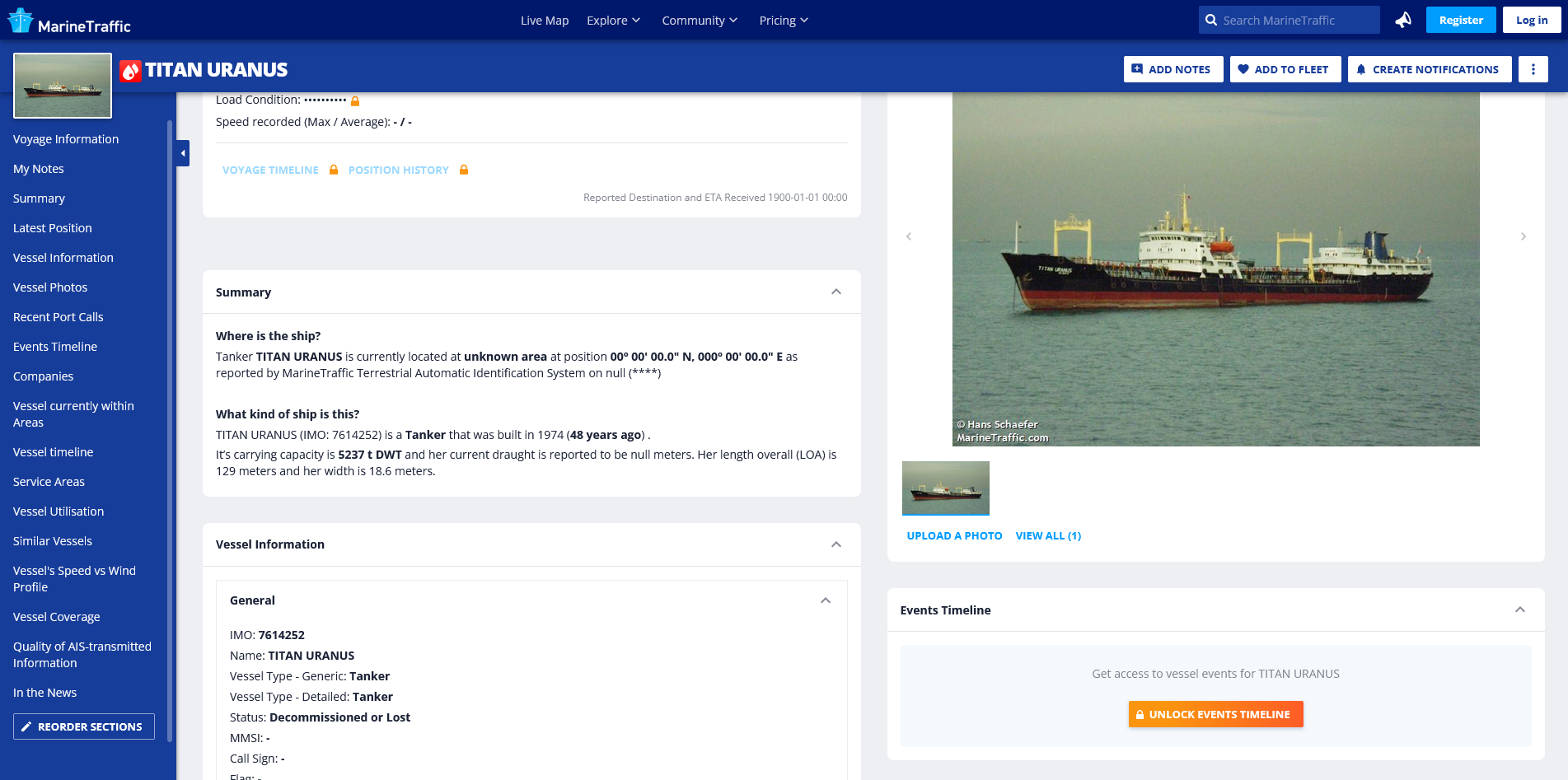Click REORDER SECTIONS button
Image resolution: width=1568 pixels, height=780 pixels.
pos(84,726)
